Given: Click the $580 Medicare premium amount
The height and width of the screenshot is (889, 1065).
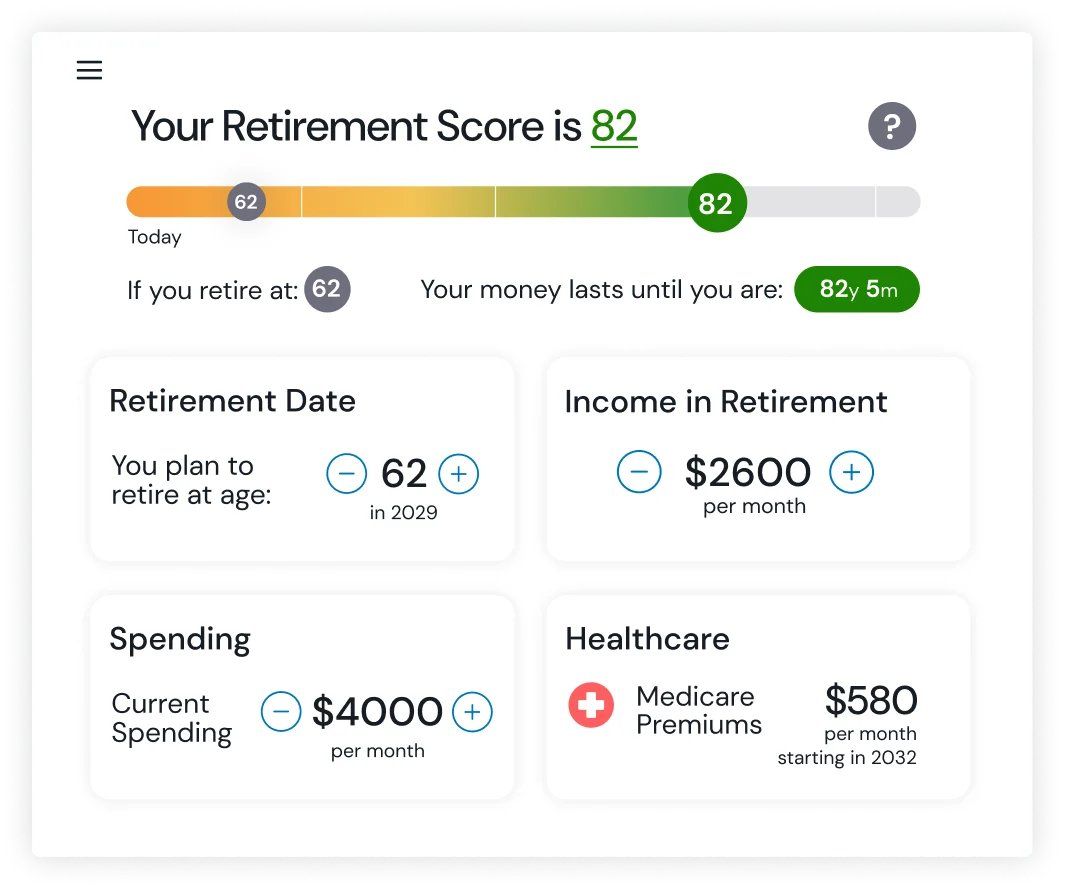Looking at the screenshot, I should click(871, 701).
